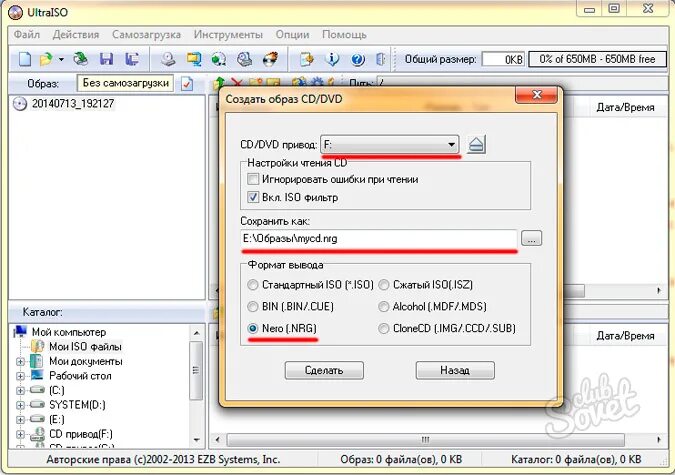Open the Помощь menu
675x475 pixels.
[344, 34]
